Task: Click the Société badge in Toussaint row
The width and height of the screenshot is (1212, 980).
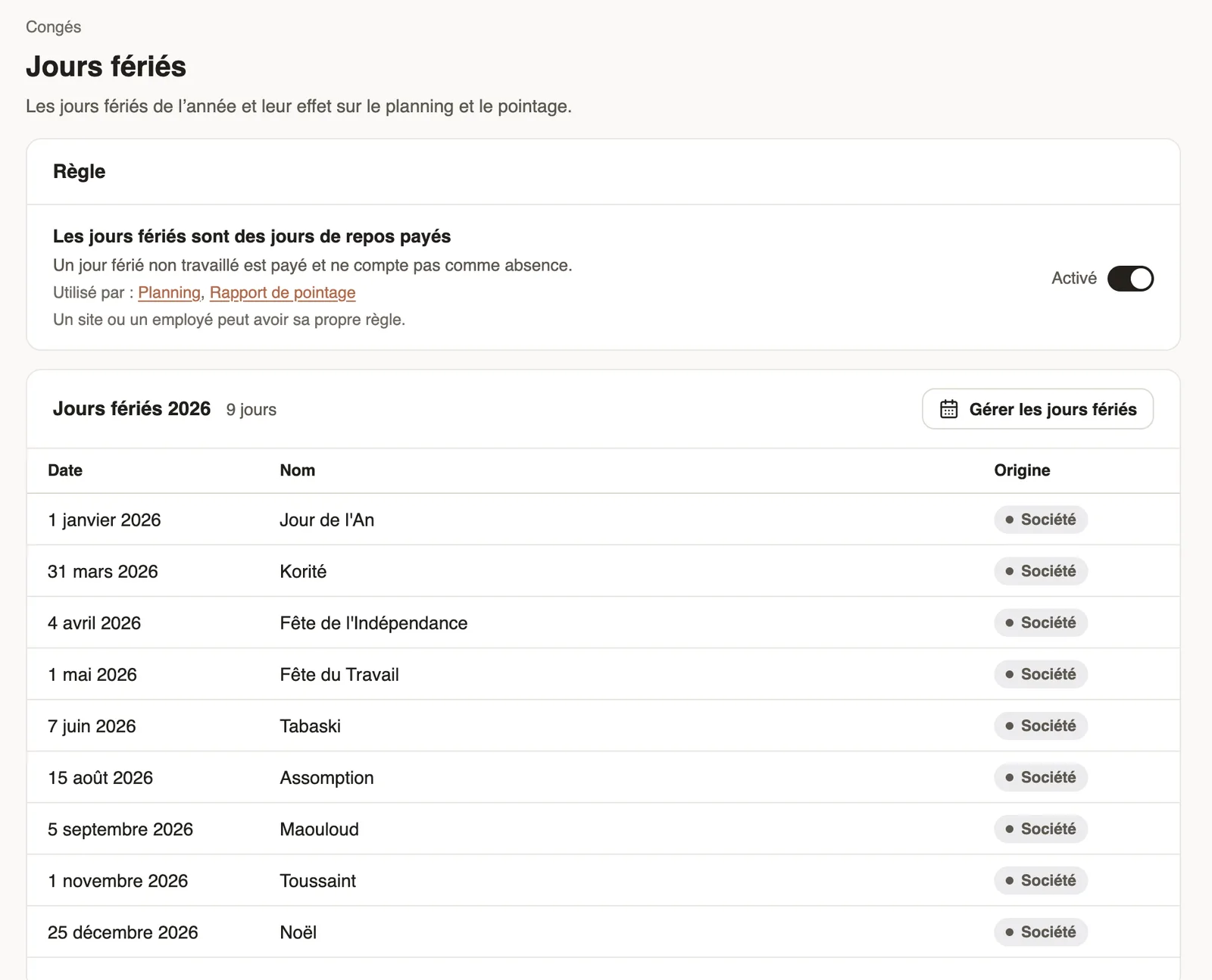Action: pos(1041,880)
